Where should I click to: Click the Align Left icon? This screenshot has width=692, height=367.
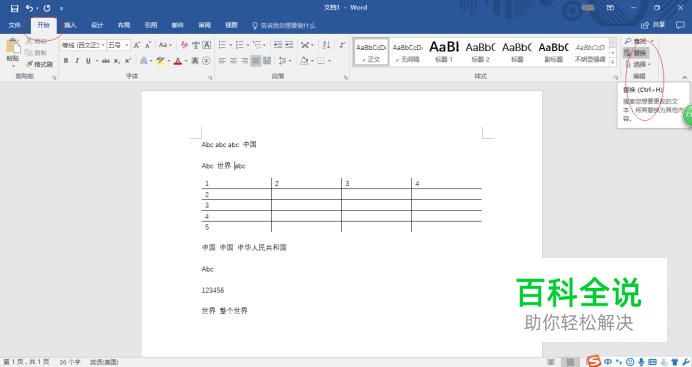(222, 61)
